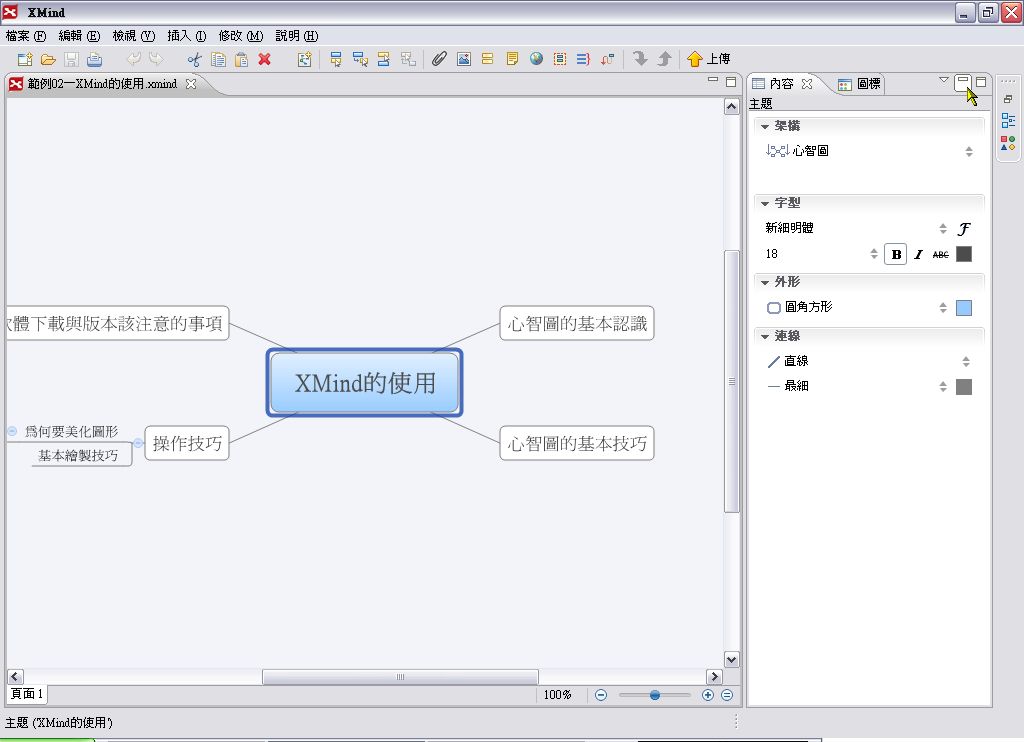This screenshot has width=1024, height=742.
Task: Click the New workbook toolbar icon
Action: (x=25, y=59)
